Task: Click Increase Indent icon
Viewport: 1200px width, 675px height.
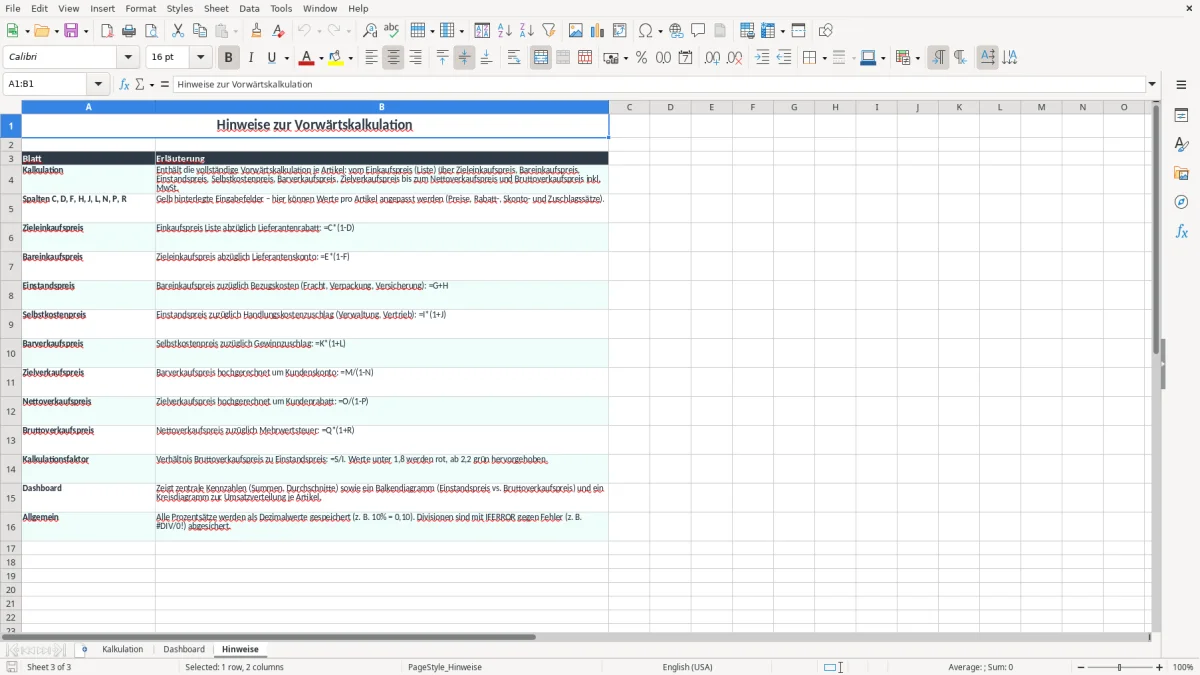Action: click(762, 58)
